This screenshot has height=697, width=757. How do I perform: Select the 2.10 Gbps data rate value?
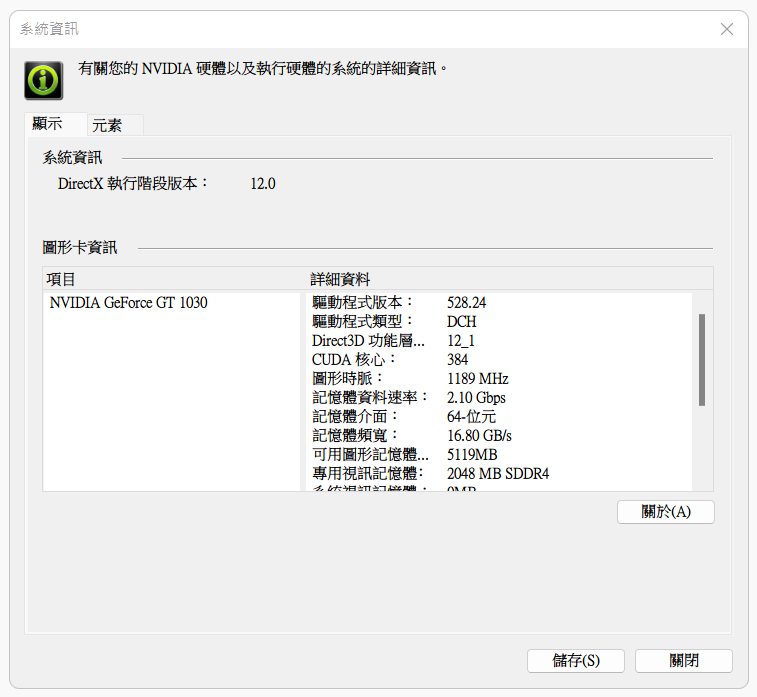coord(476,398)
